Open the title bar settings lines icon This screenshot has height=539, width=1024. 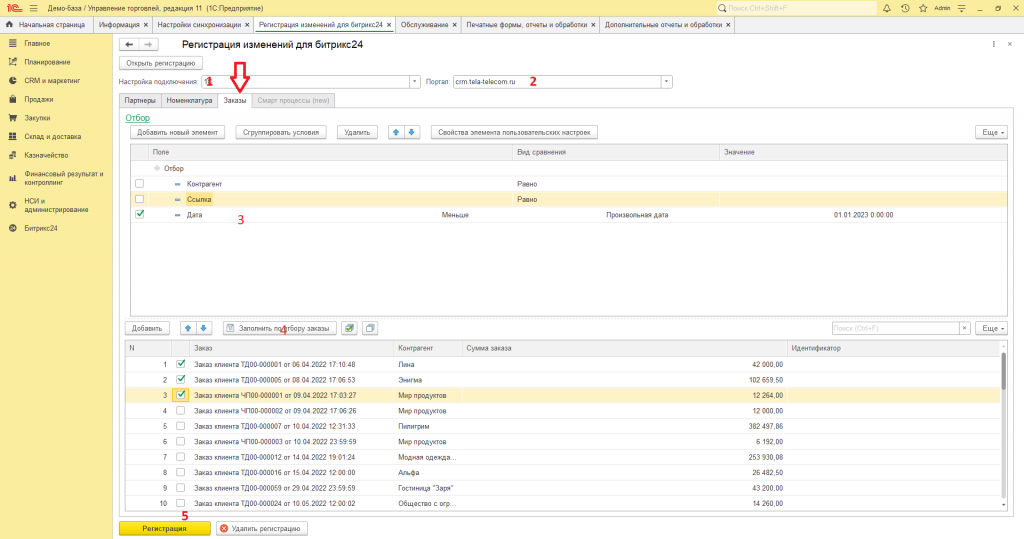pos(961,8)
